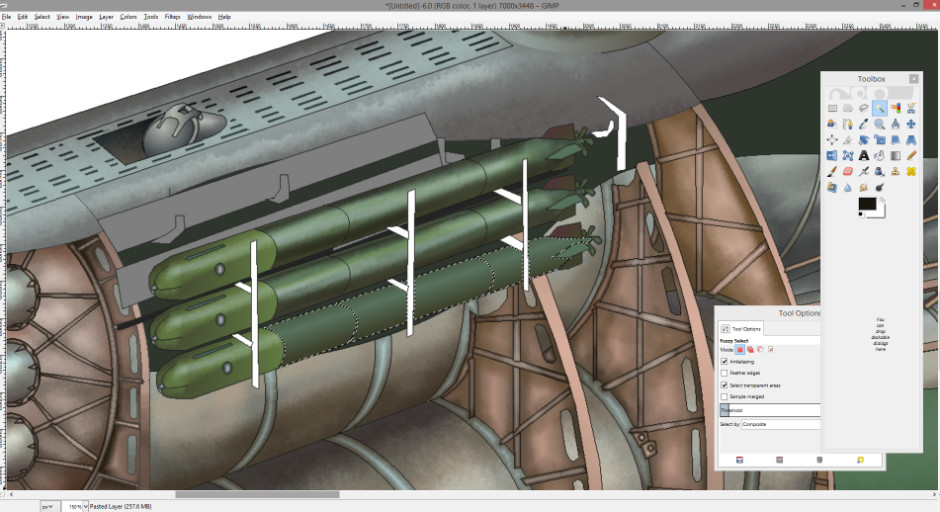Select the Heal tool
The image size is (940, 512).
coord(911,171)
